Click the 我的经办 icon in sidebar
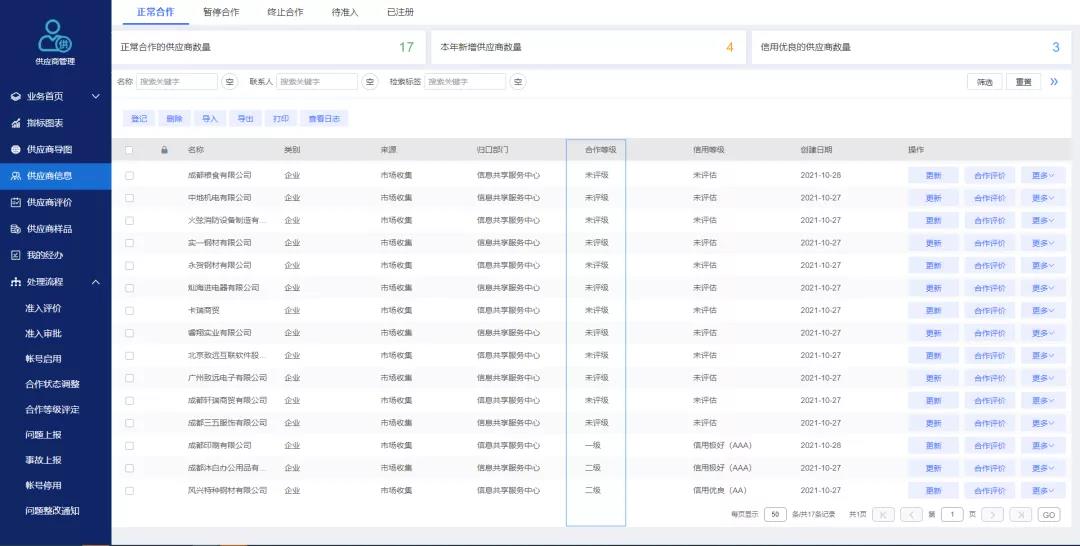 (16, 255)
